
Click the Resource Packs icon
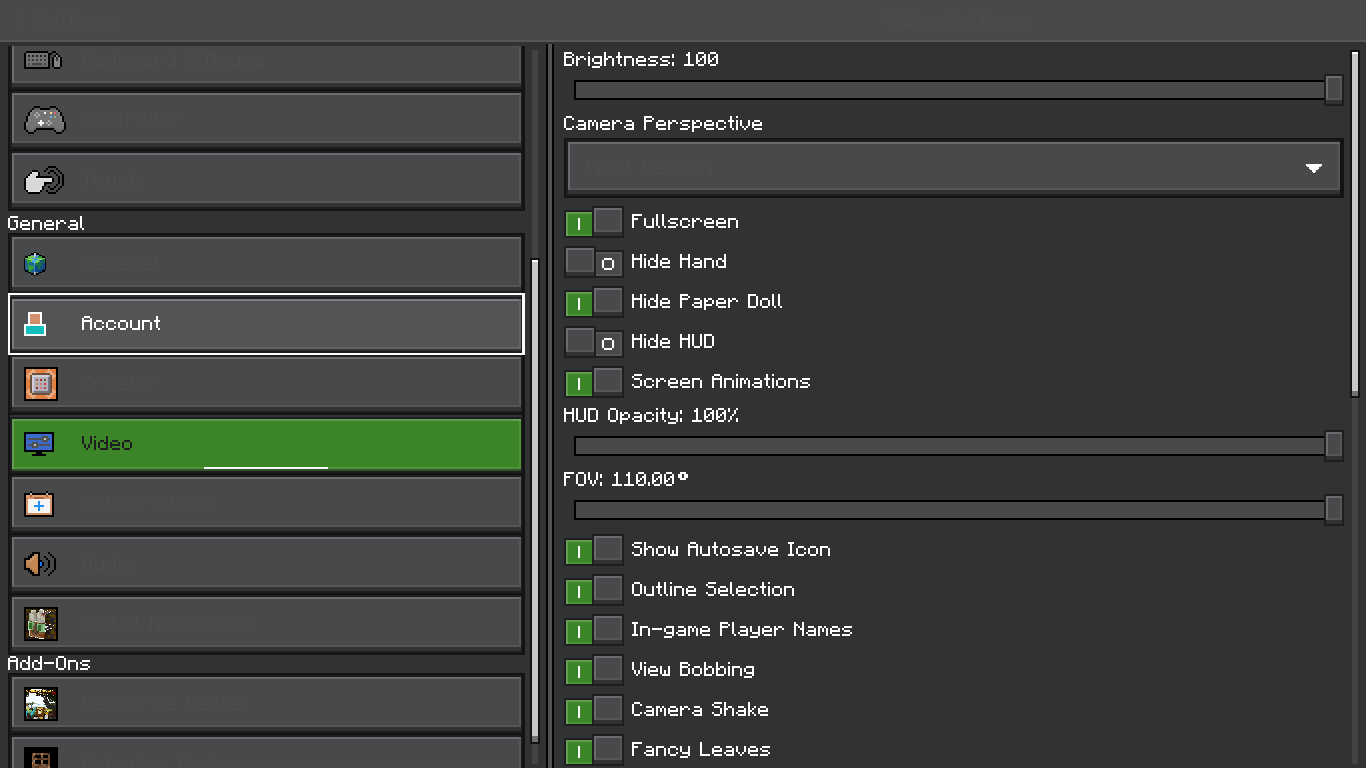[x=41, y=704]
